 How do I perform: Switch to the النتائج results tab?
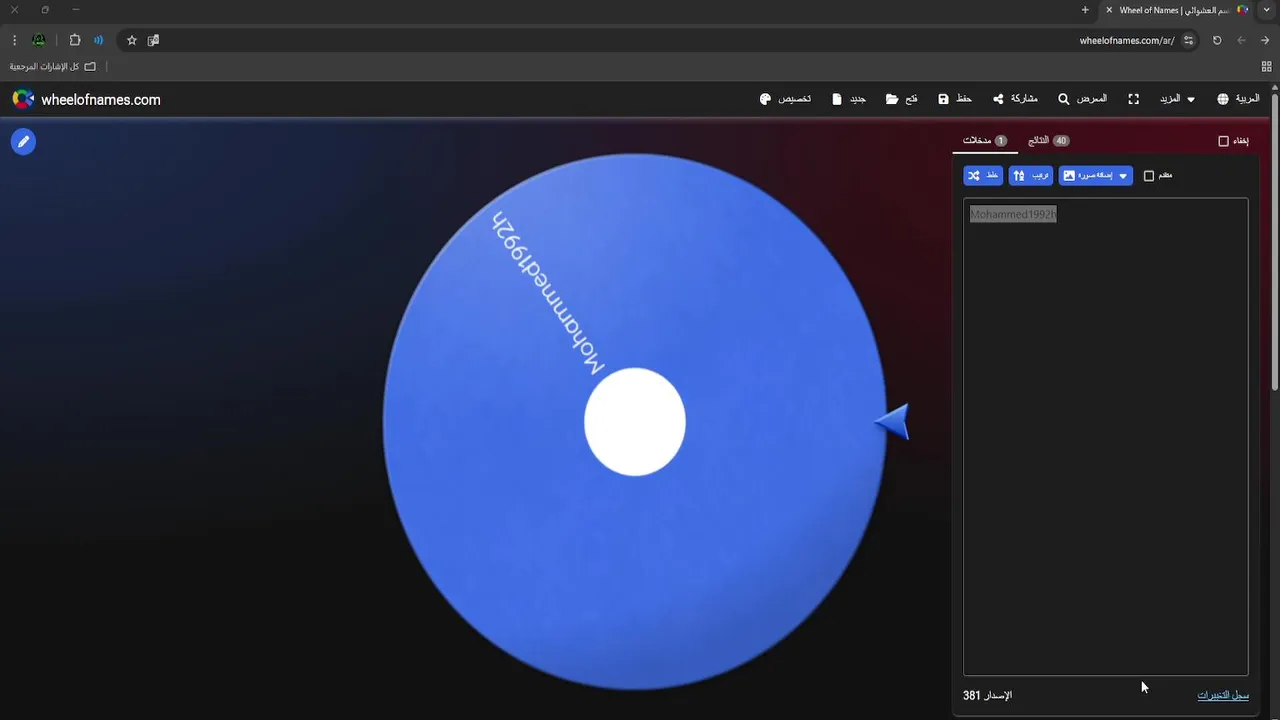tap(1048, 141)
